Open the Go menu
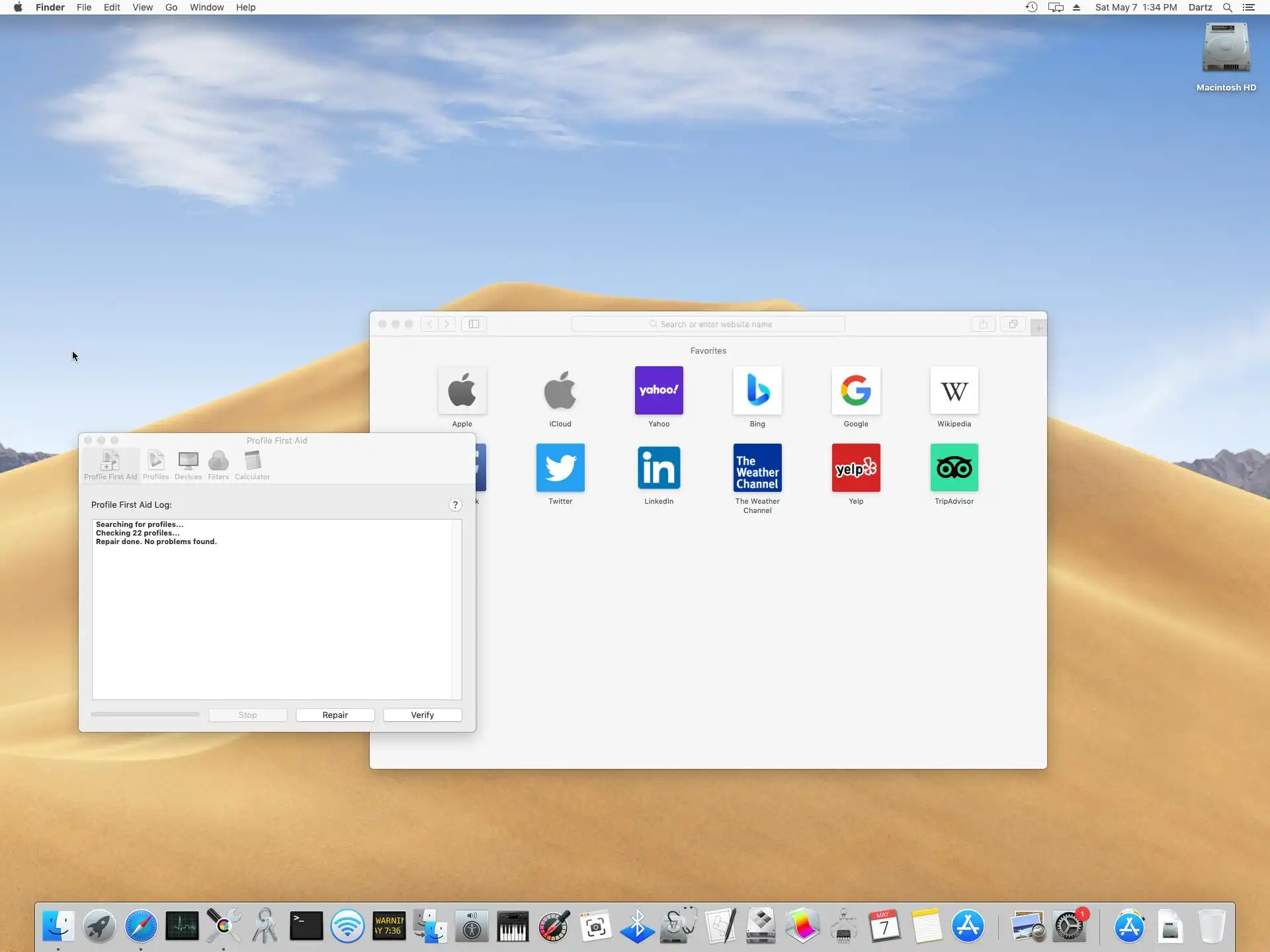1270x952 pixels. 171,7
